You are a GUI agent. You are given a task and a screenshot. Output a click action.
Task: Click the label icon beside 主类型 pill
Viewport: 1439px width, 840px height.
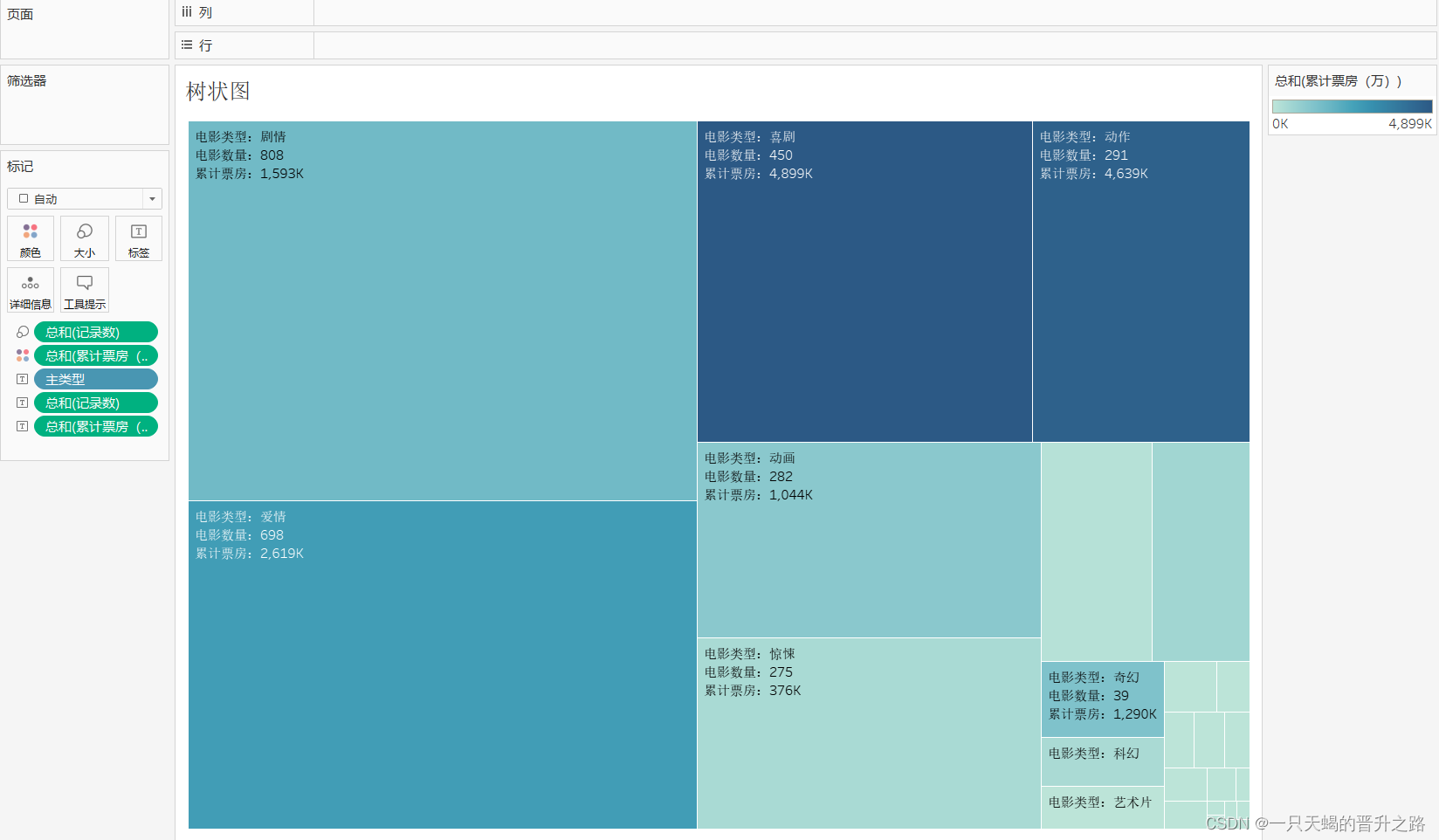coord(23,379)
